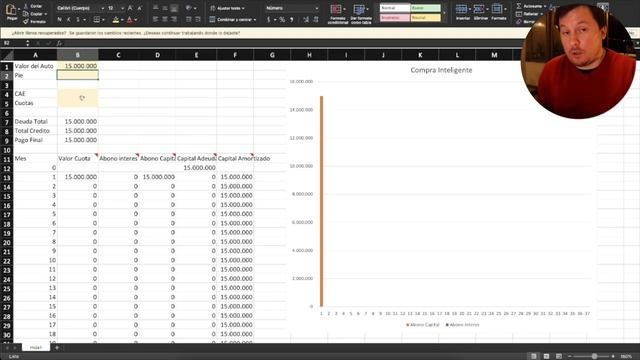Click the increase decimals icon
Image resolution: width=640 pixels, height=360 pixels.
[x=306, y=20]
